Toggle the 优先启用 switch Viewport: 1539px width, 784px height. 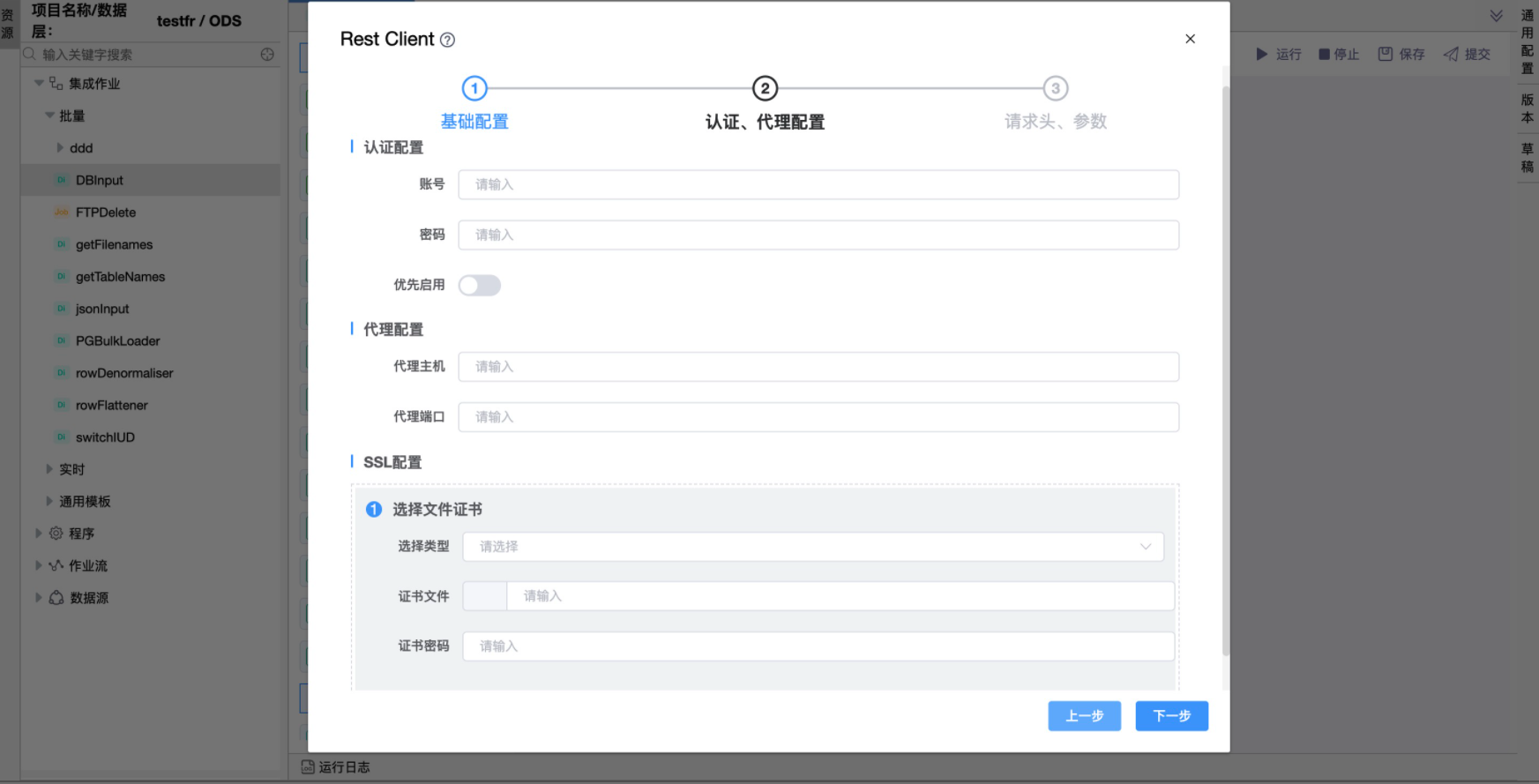480,285
